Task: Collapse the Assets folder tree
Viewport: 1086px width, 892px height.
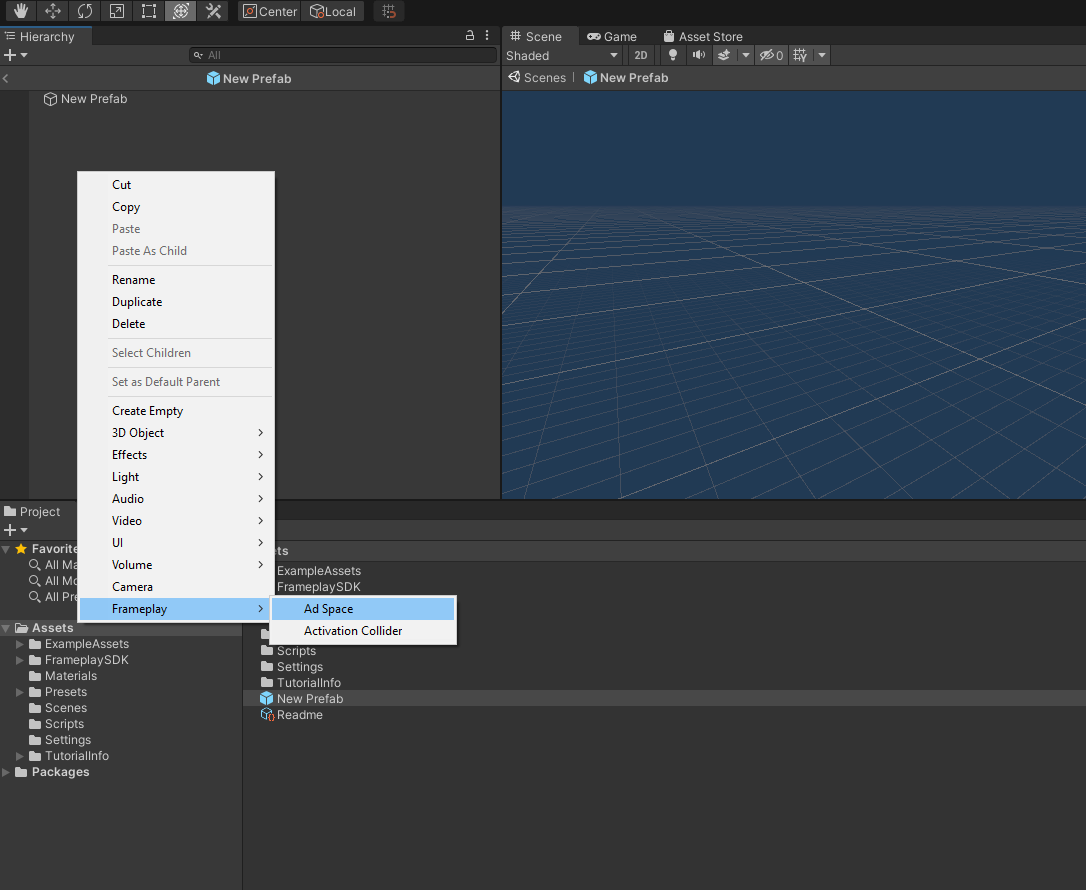Action: (6, 628)
